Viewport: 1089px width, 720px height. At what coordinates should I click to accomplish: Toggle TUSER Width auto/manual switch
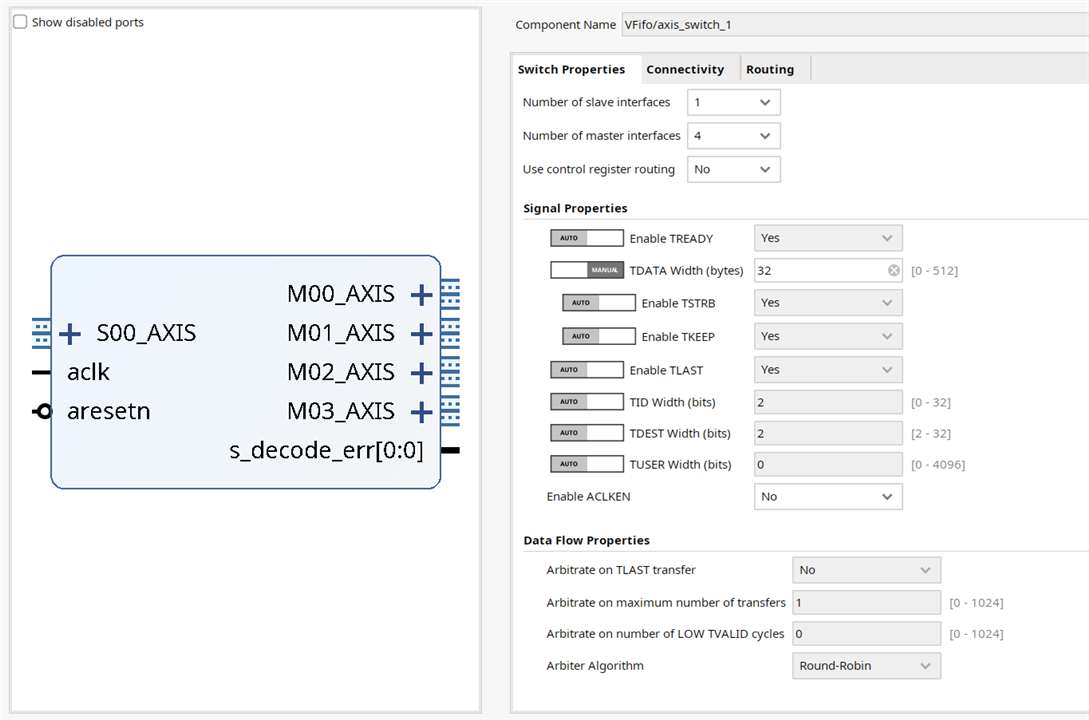[x=587, y=464]
